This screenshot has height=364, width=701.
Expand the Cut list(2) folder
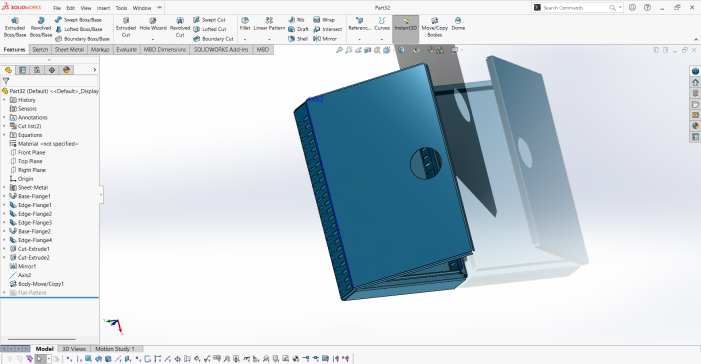(x=4, y=126)
